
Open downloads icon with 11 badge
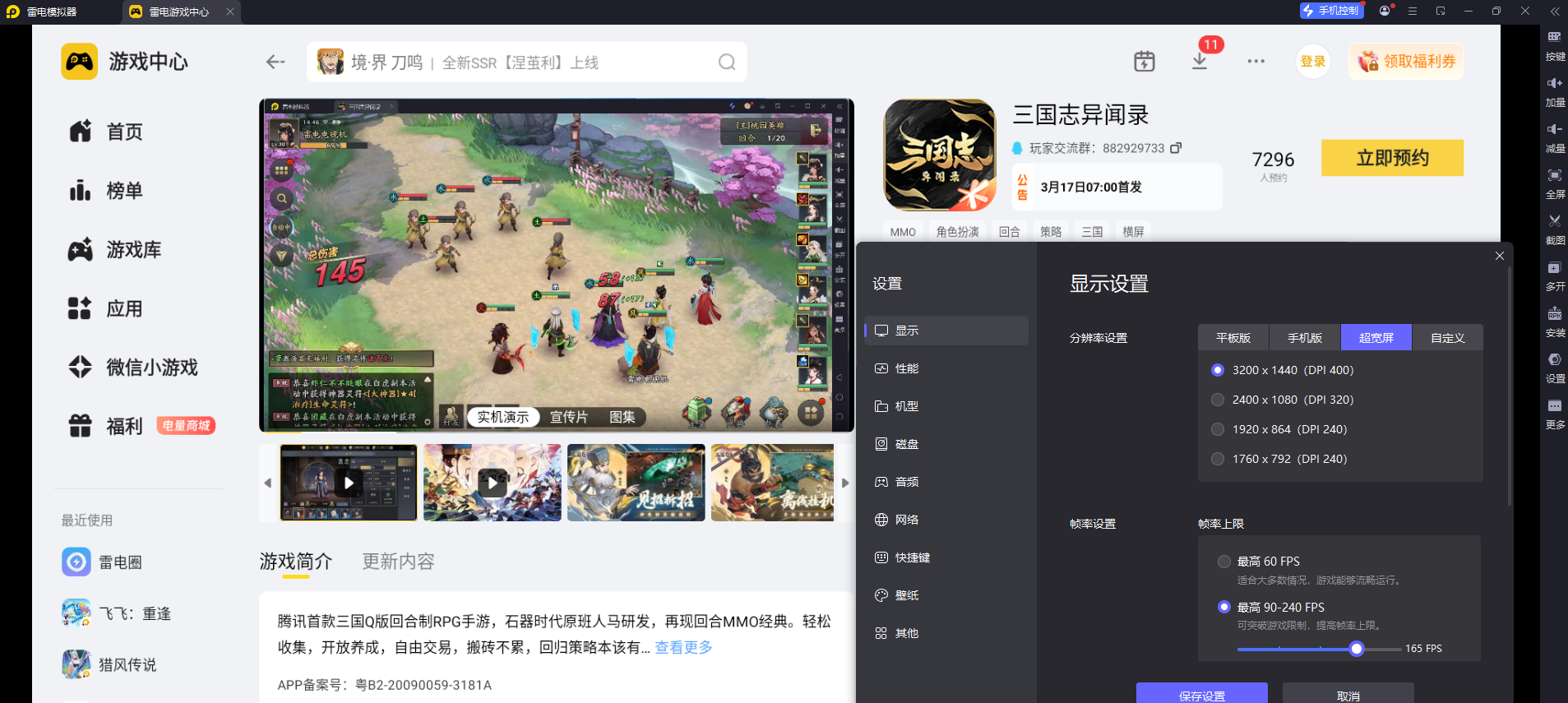click(1200, 62)
